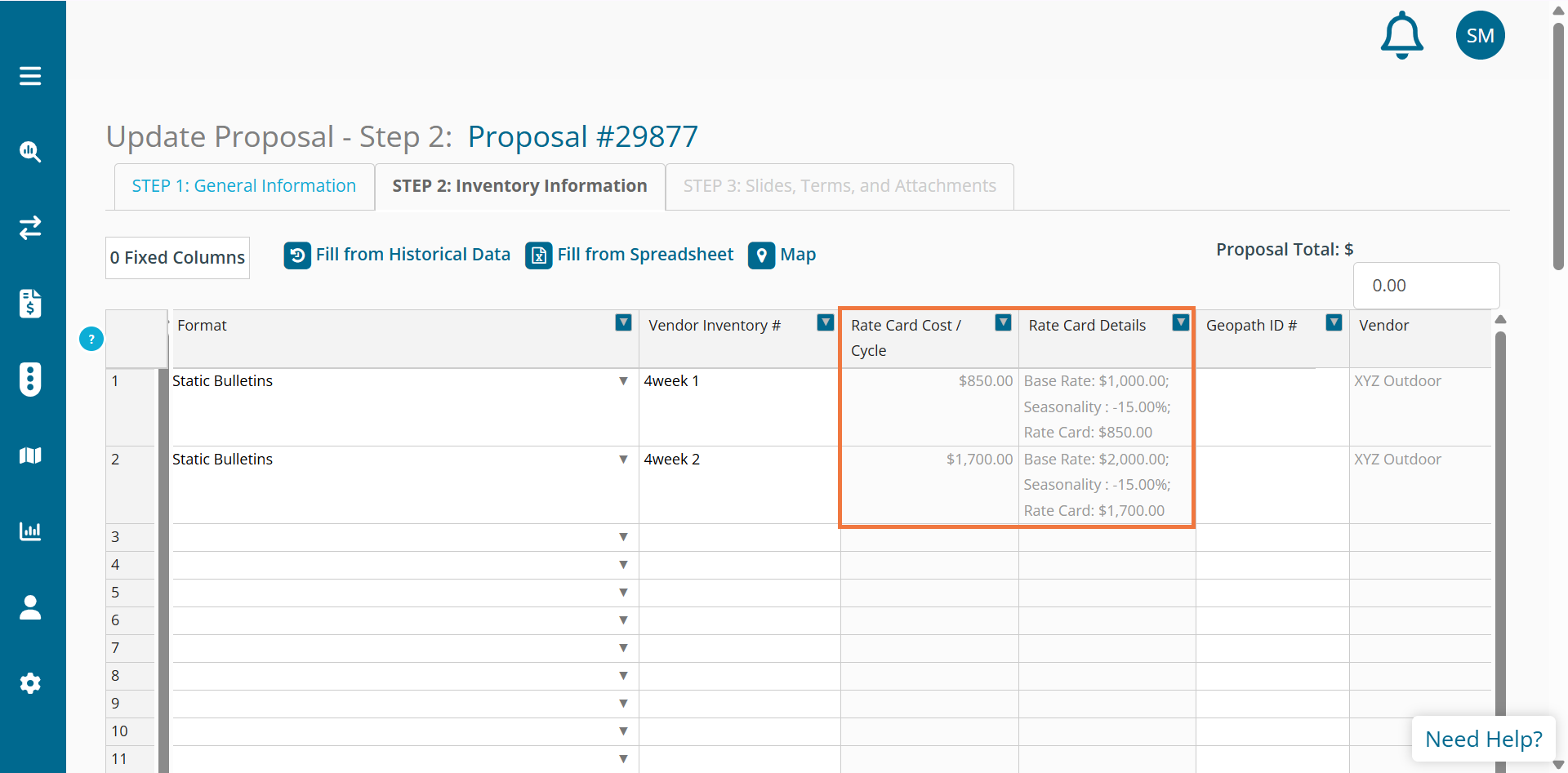
Task: Open the Format column filter dropdown
Action: point(623,323)
